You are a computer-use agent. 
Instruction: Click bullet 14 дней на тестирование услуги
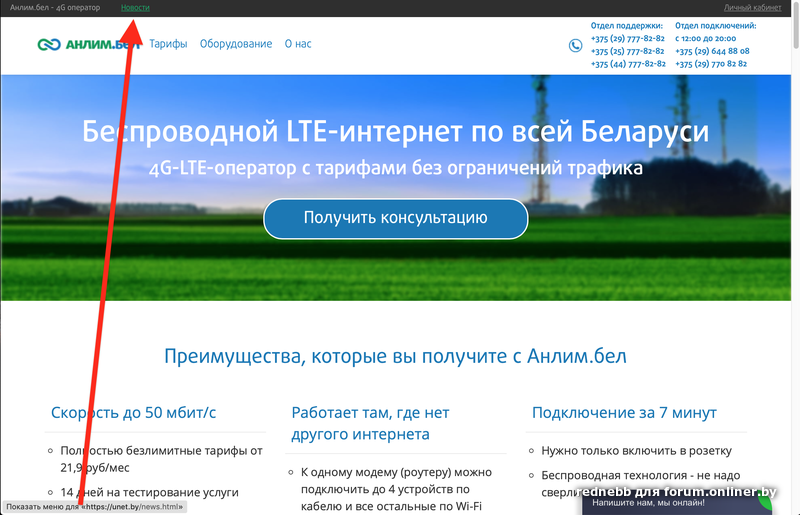(149, 493)
